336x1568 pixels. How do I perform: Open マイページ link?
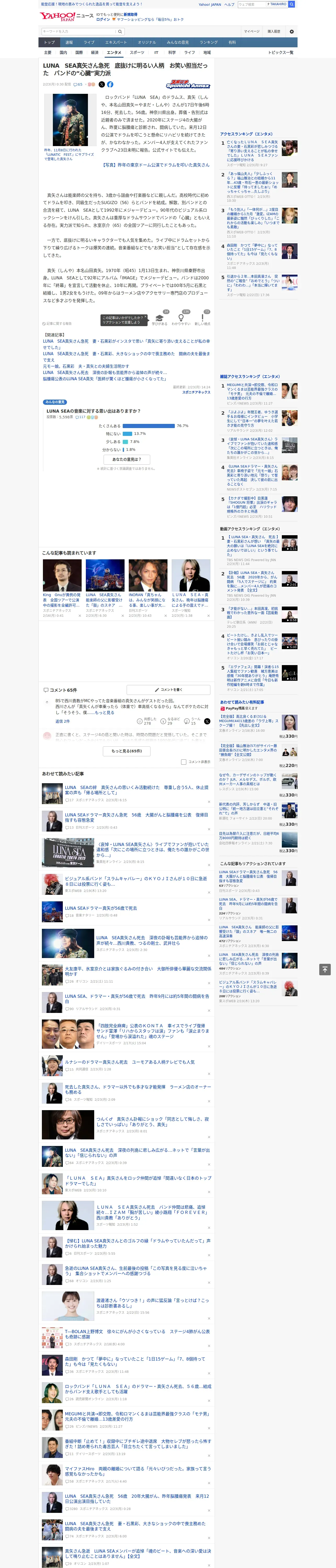pyautogui.click(x=251, y=32)
